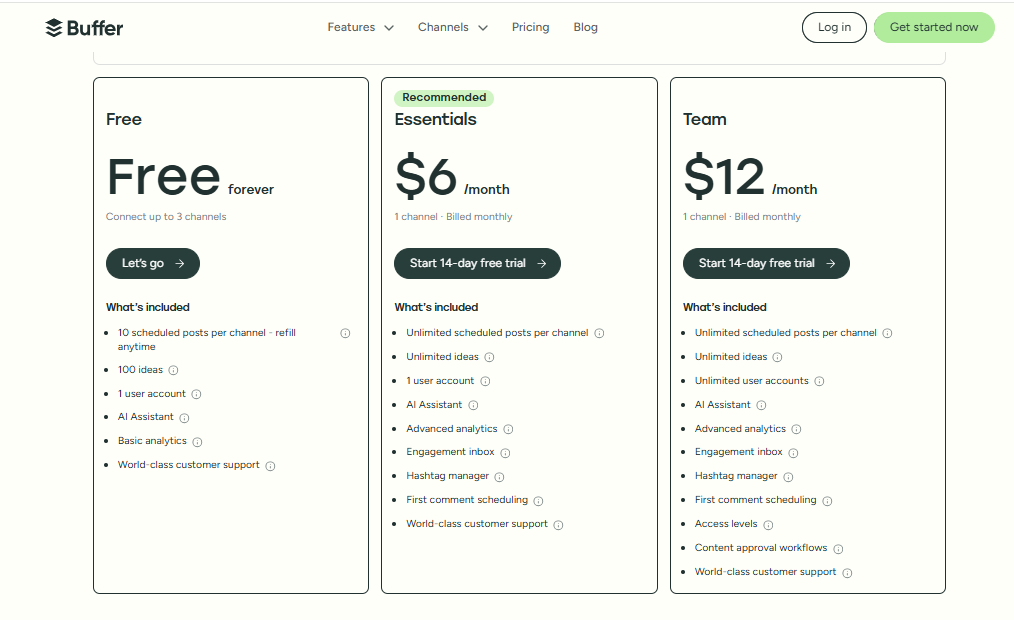The height and width of the screenshot is (620, 1014).
Task: Click info icon next to Free plan's 100 ideas
Action: coord(173,370)
